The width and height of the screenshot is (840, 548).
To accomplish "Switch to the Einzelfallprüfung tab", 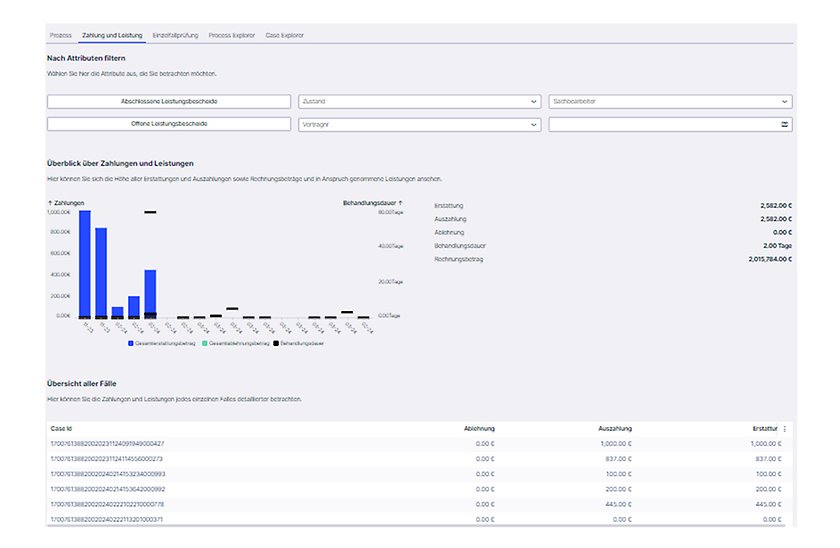I will click(x=175, y=35).
